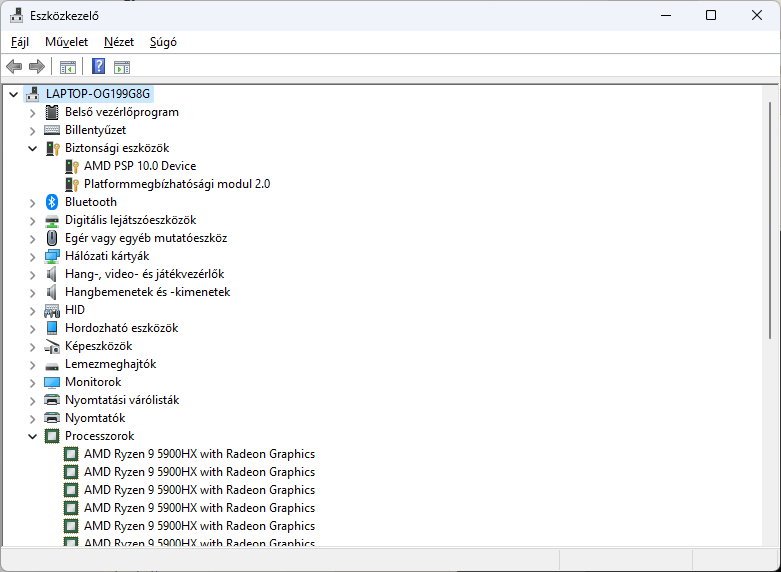Click the keyboard icon for Billentyűzet
Viewport: 781px width, 572px height.
pos(52,130)
